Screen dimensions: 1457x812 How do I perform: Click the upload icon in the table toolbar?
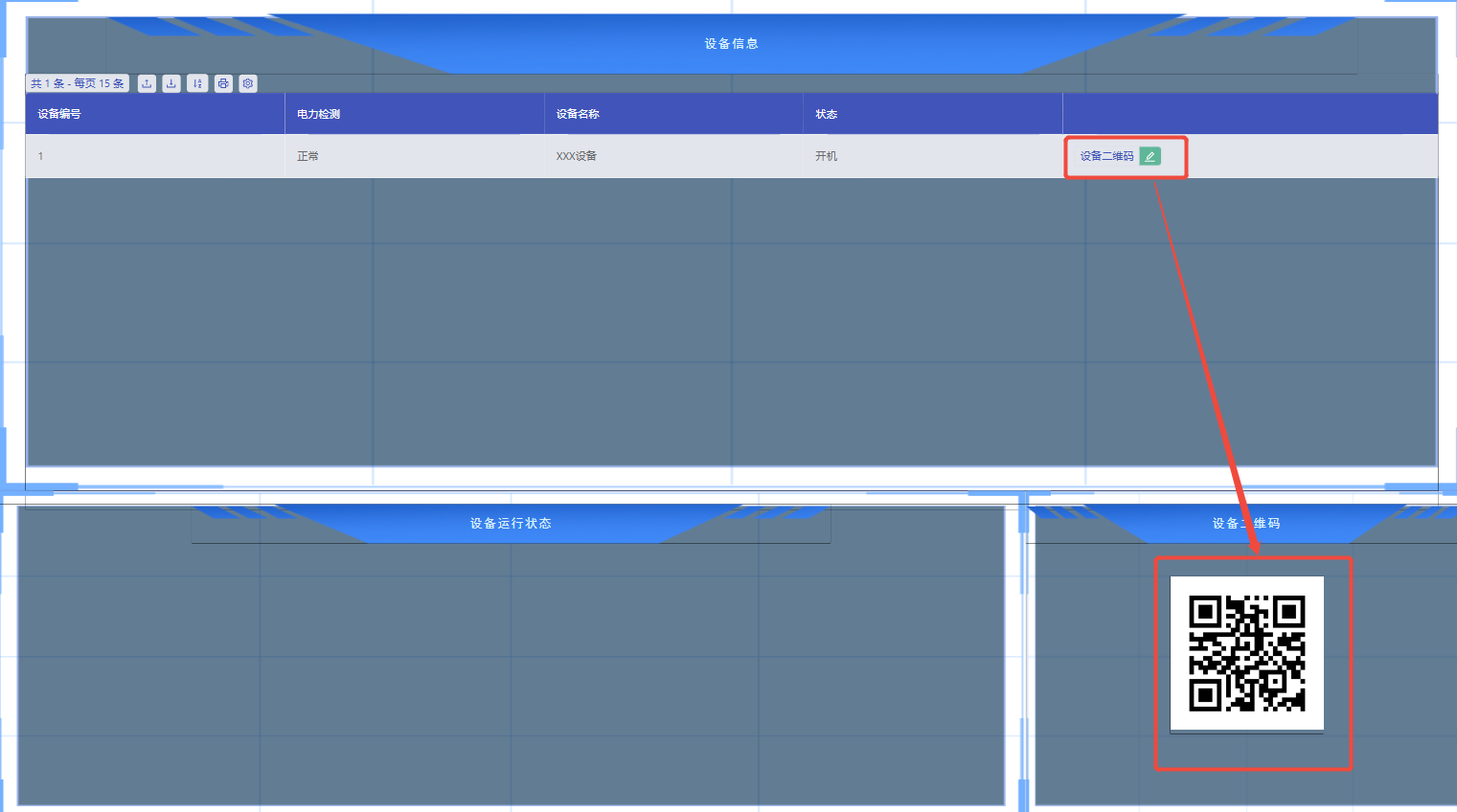(147, 83)
